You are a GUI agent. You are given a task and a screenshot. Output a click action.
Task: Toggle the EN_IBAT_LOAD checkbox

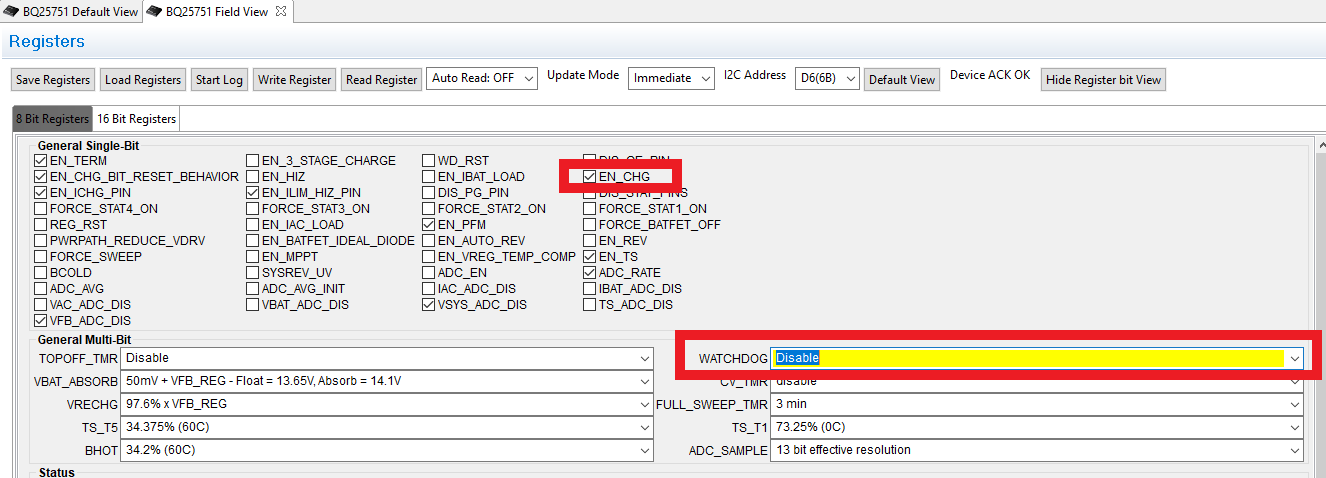[429, 177]
